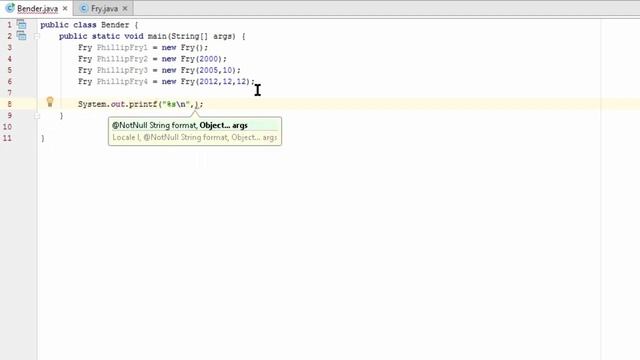Click variable PhillipFry2 on line 4
Image resolution: width=640 pixels, height=360 pixels.
[122, 59]
